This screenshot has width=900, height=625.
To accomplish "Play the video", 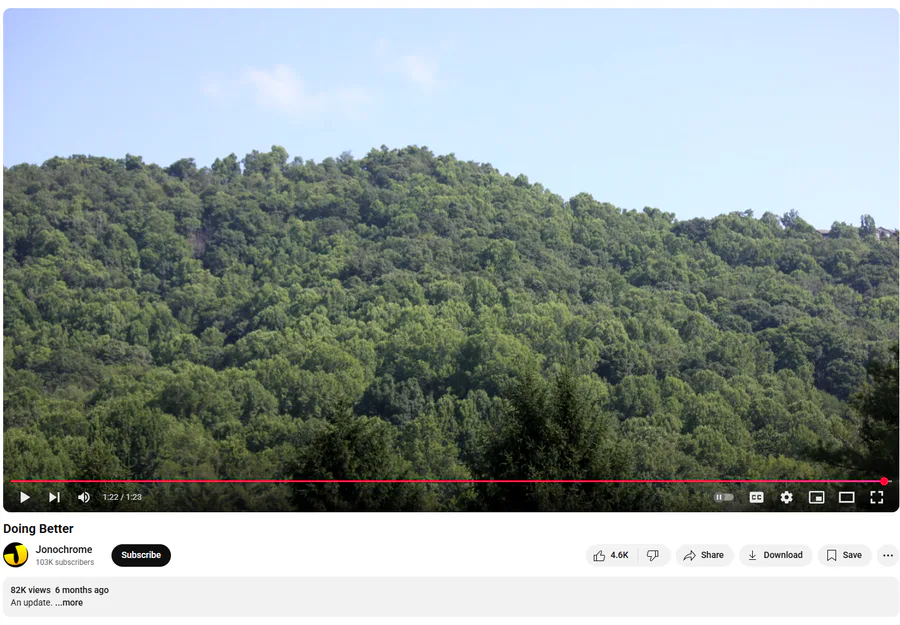I will tap(25, 497).
